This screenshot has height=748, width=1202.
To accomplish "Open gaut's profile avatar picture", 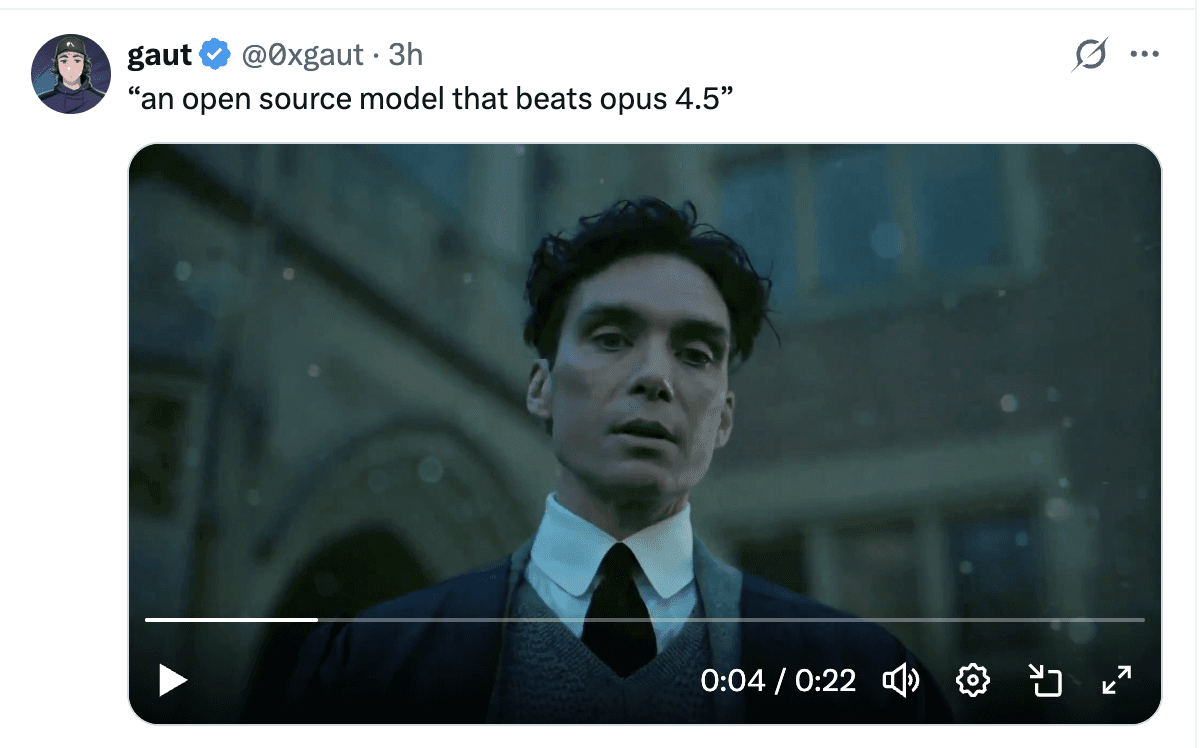I will click(71, 74).
